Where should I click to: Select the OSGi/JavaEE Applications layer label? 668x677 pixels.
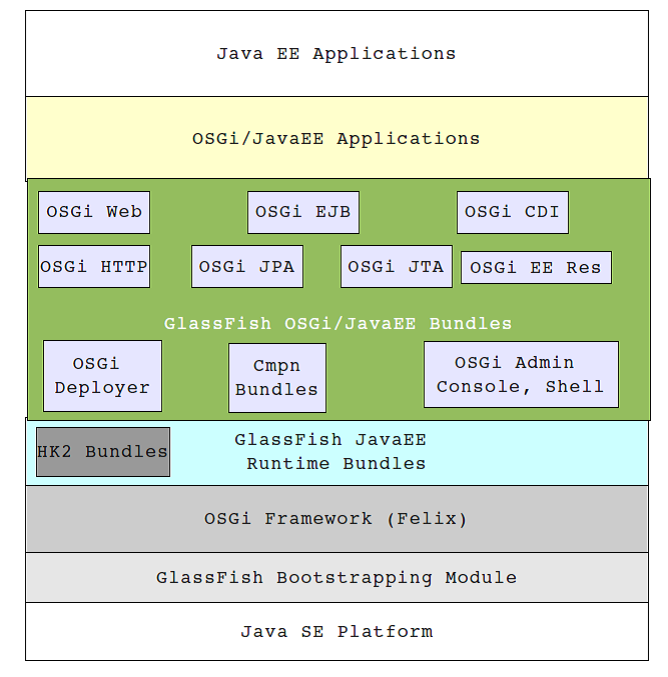point(336,139)
